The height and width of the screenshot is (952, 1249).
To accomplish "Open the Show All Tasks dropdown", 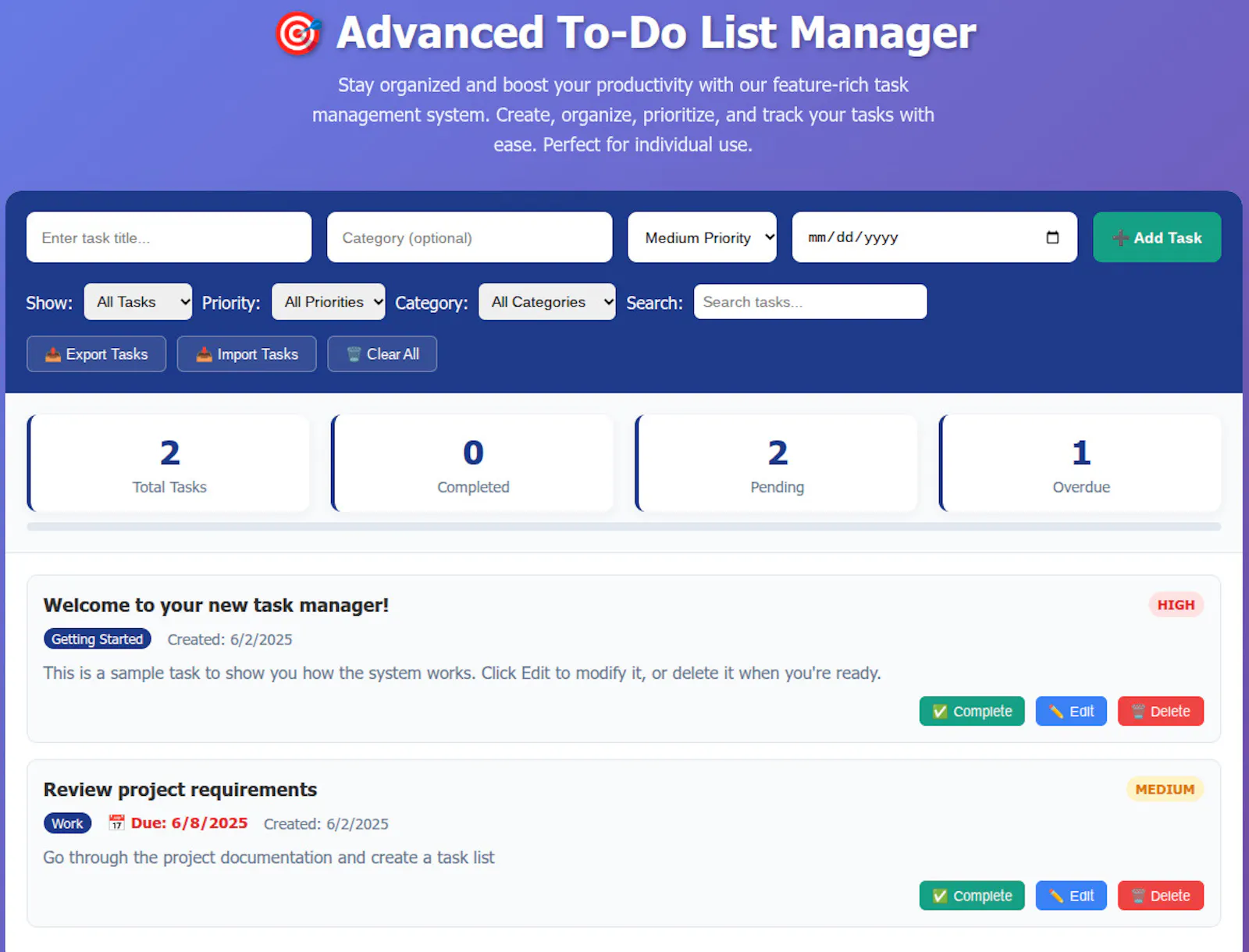I will (138, 302).
